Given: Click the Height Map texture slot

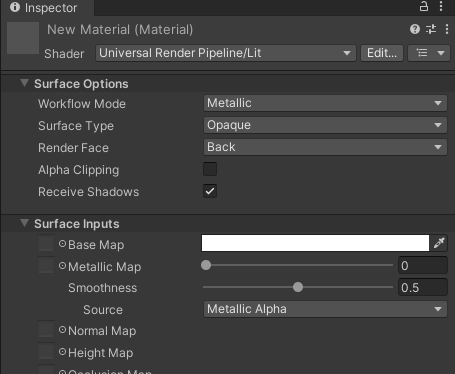Looking at the screenshot, I should point(46,351).
